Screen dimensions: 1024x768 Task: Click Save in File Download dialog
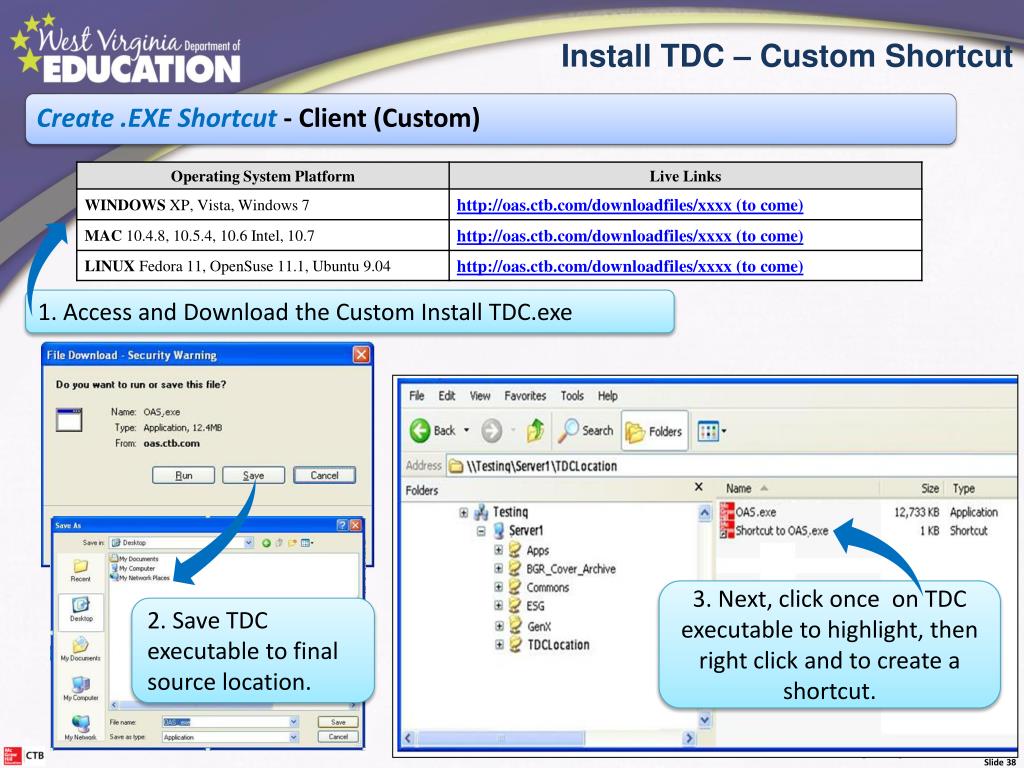click(x=253, y=475)
